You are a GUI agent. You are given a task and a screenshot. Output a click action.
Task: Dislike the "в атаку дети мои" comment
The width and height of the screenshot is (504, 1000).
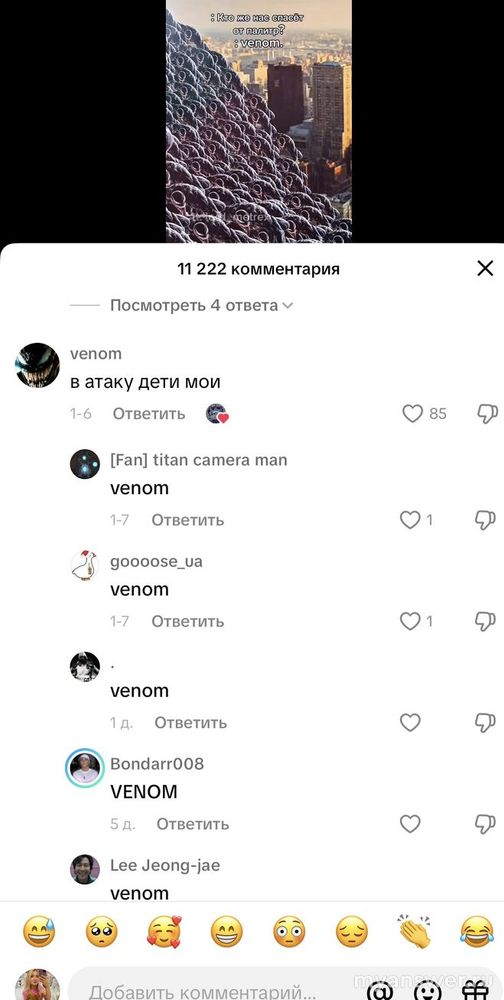click(487, 414)
